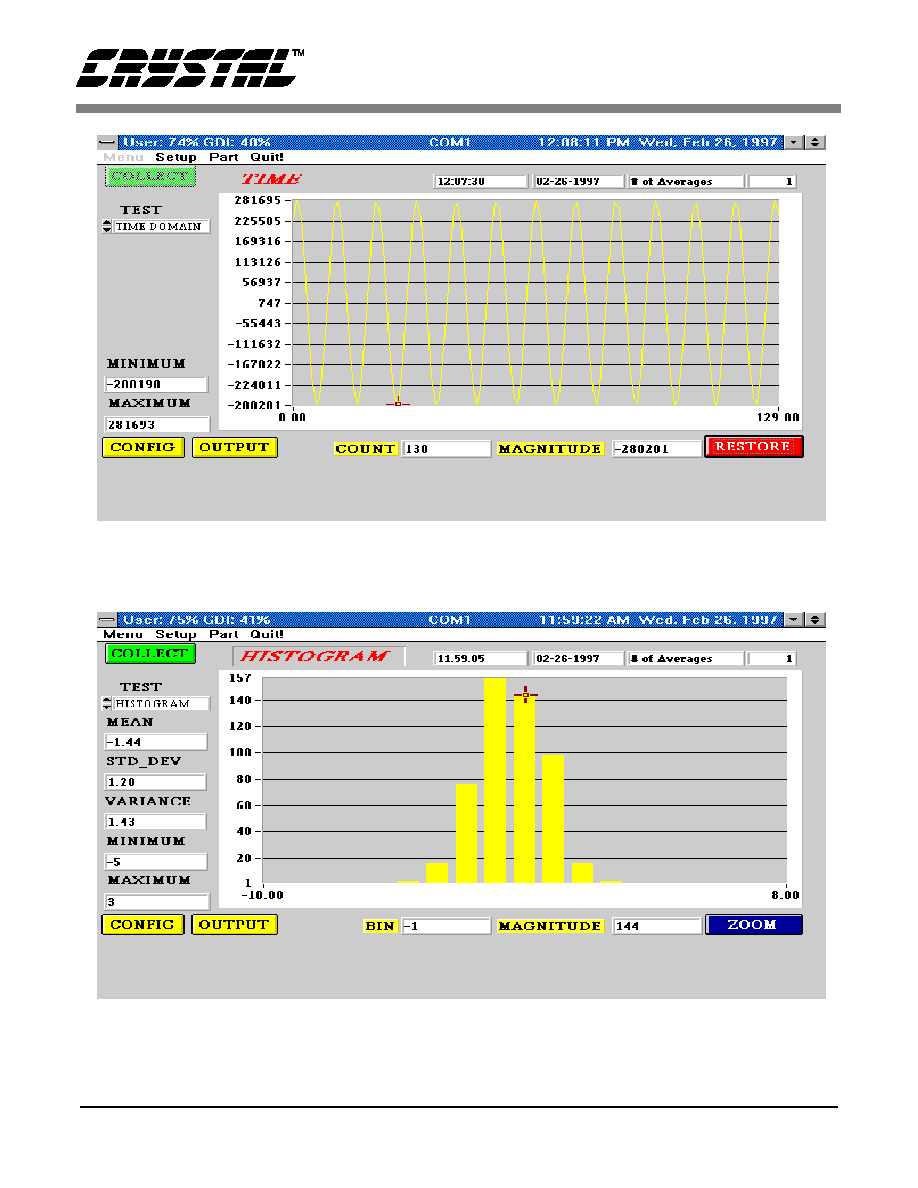Click the '100' histogram y-axis label
918x1188 pixels.
[x=240, y=752]
